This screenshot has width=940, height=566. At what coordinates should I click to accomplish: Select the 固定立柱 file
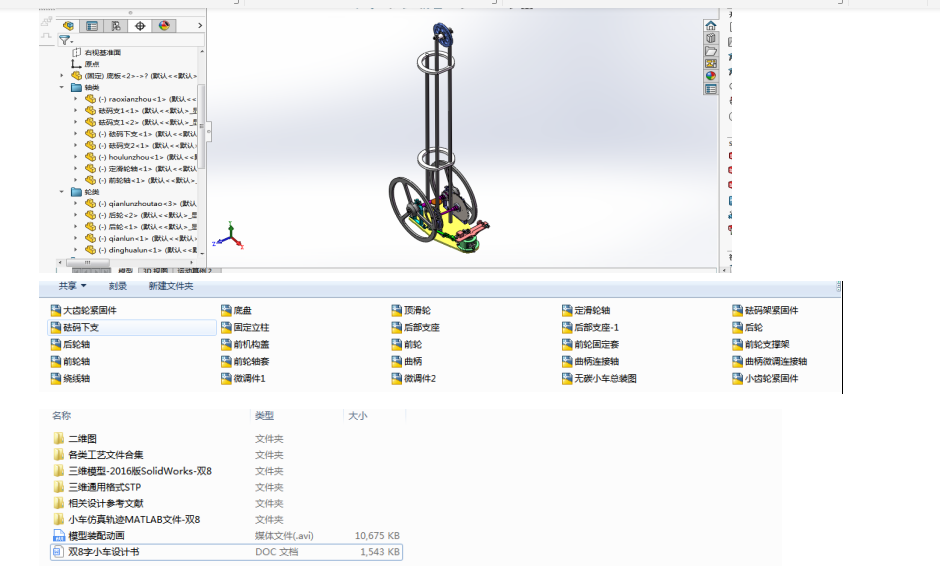click(245, 327)
